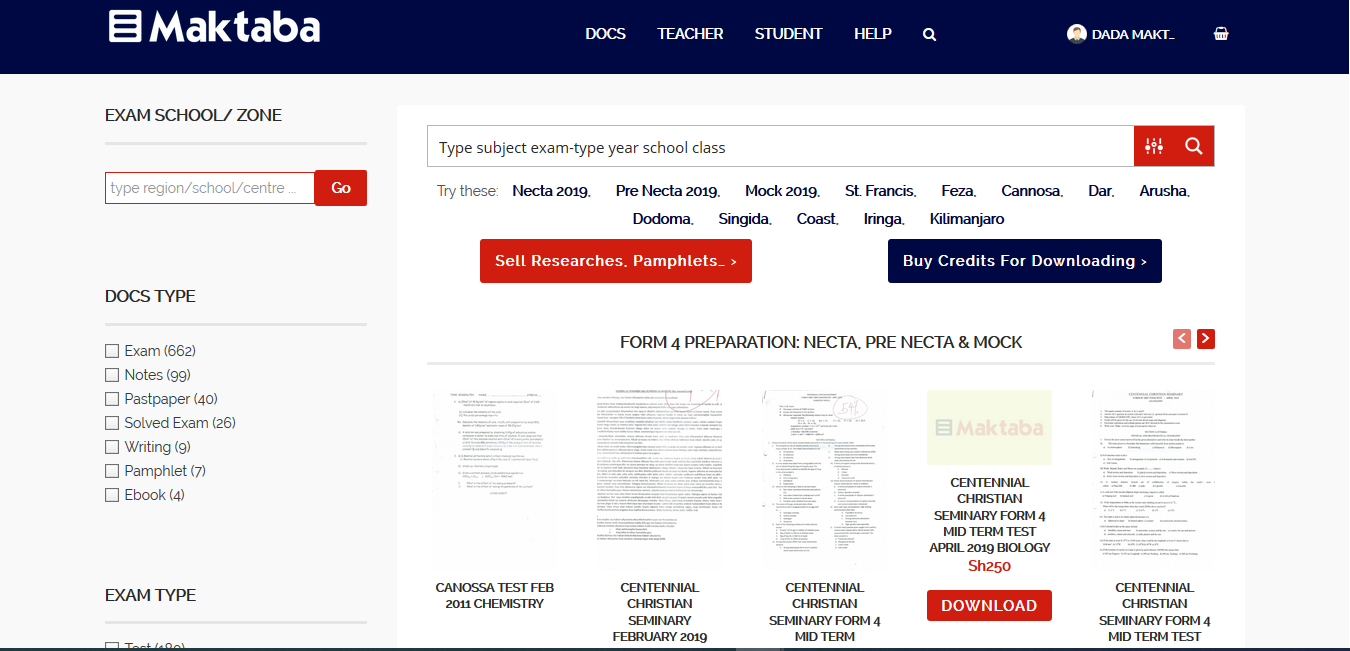The height and width of the screenshot is (651, 1350).
Task: Select the Dodoma suggestion
Action: click(663, 219)
